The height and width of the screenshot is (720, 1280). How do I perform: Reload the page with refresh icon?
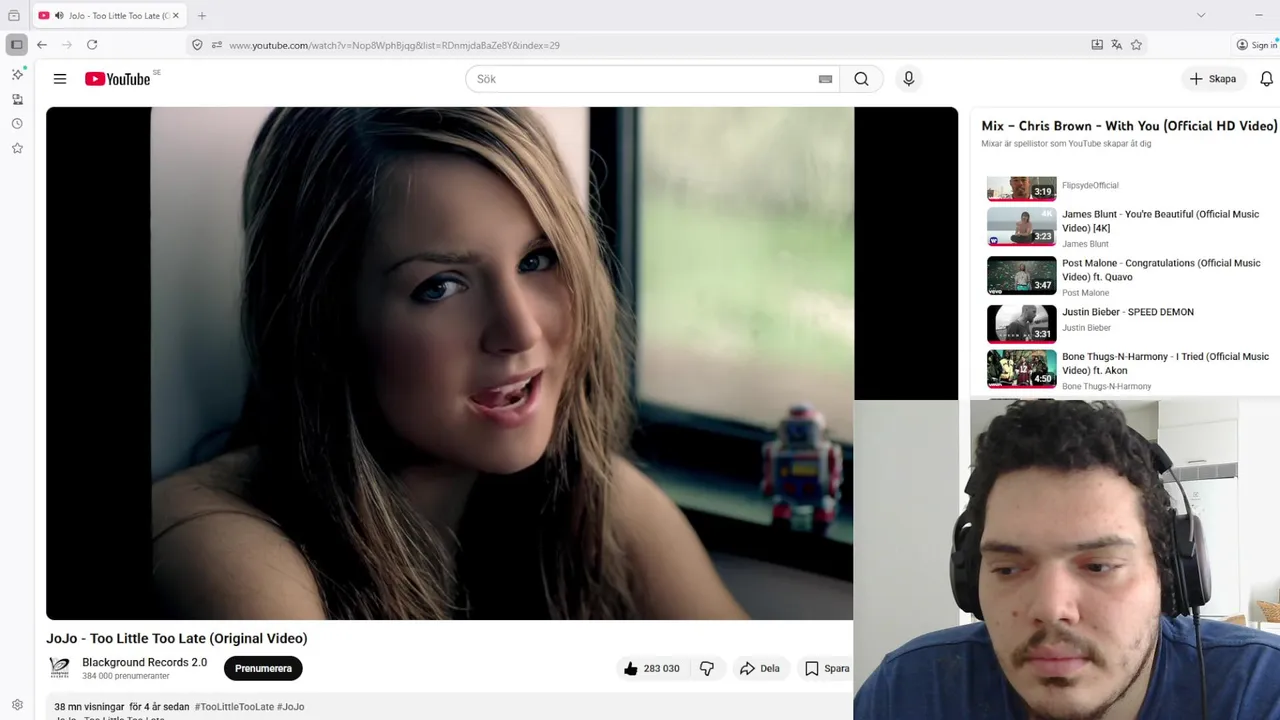tap(92, 45)
